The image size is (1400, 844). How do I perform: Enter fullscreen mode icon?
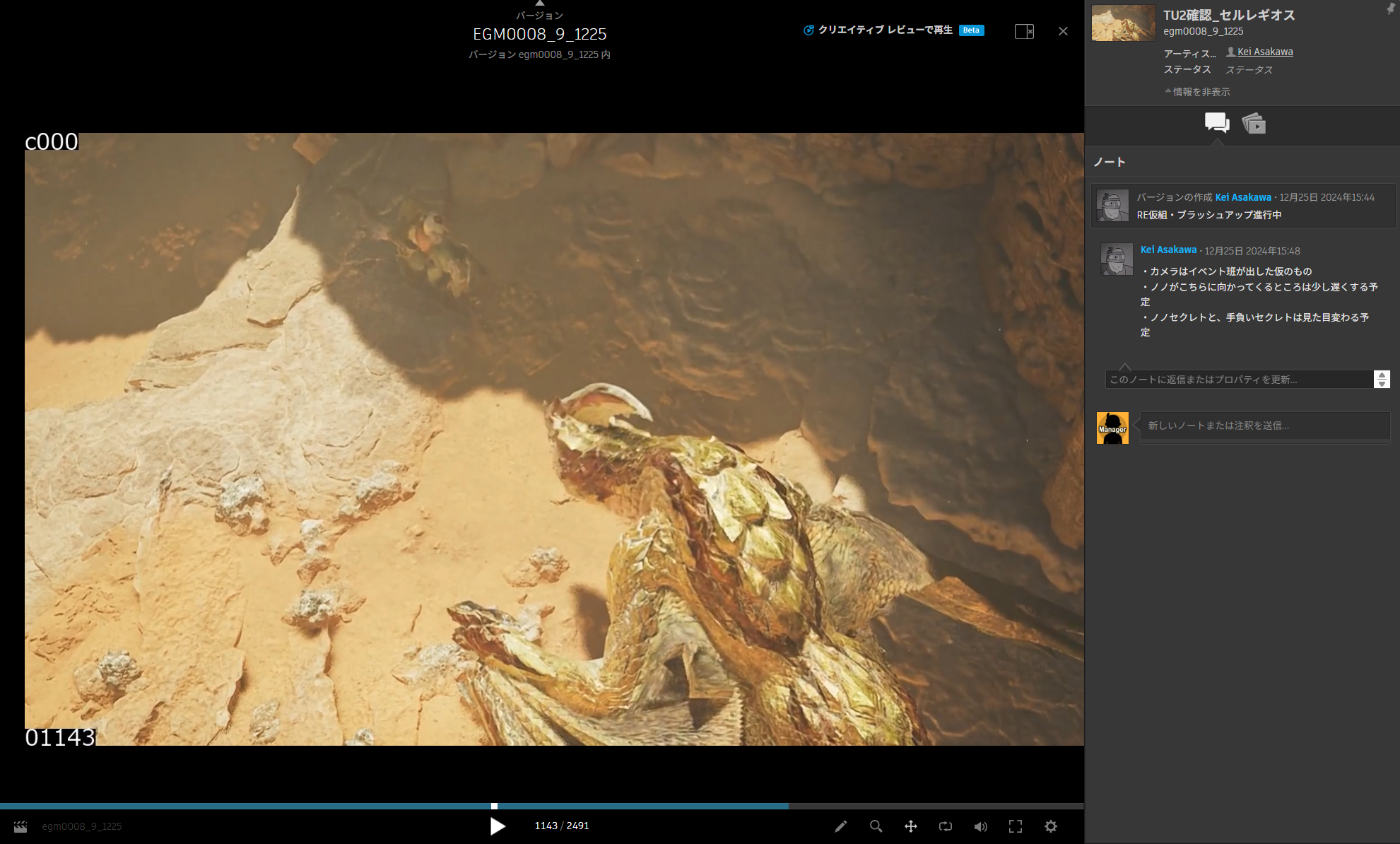(1015, 826)
